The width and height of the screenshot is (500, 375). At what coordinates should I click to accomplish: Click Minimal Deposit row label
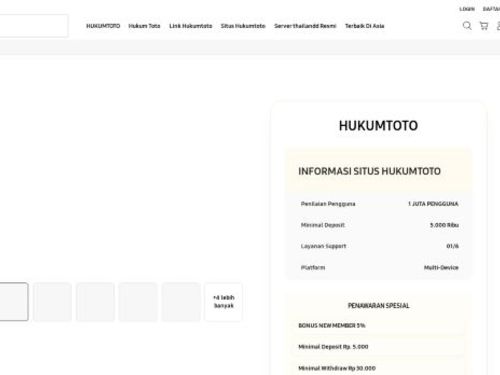coord(323,225)
